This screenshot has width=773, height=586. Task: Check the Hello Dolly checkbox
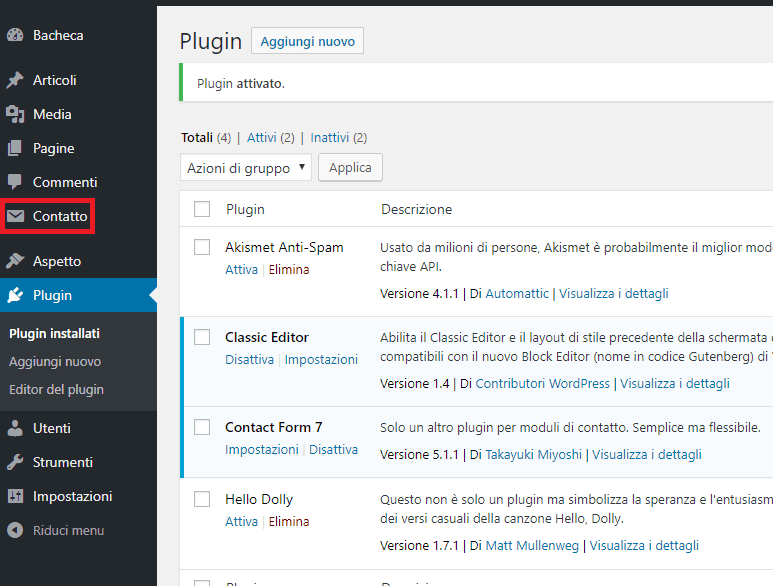click(202, 499)
